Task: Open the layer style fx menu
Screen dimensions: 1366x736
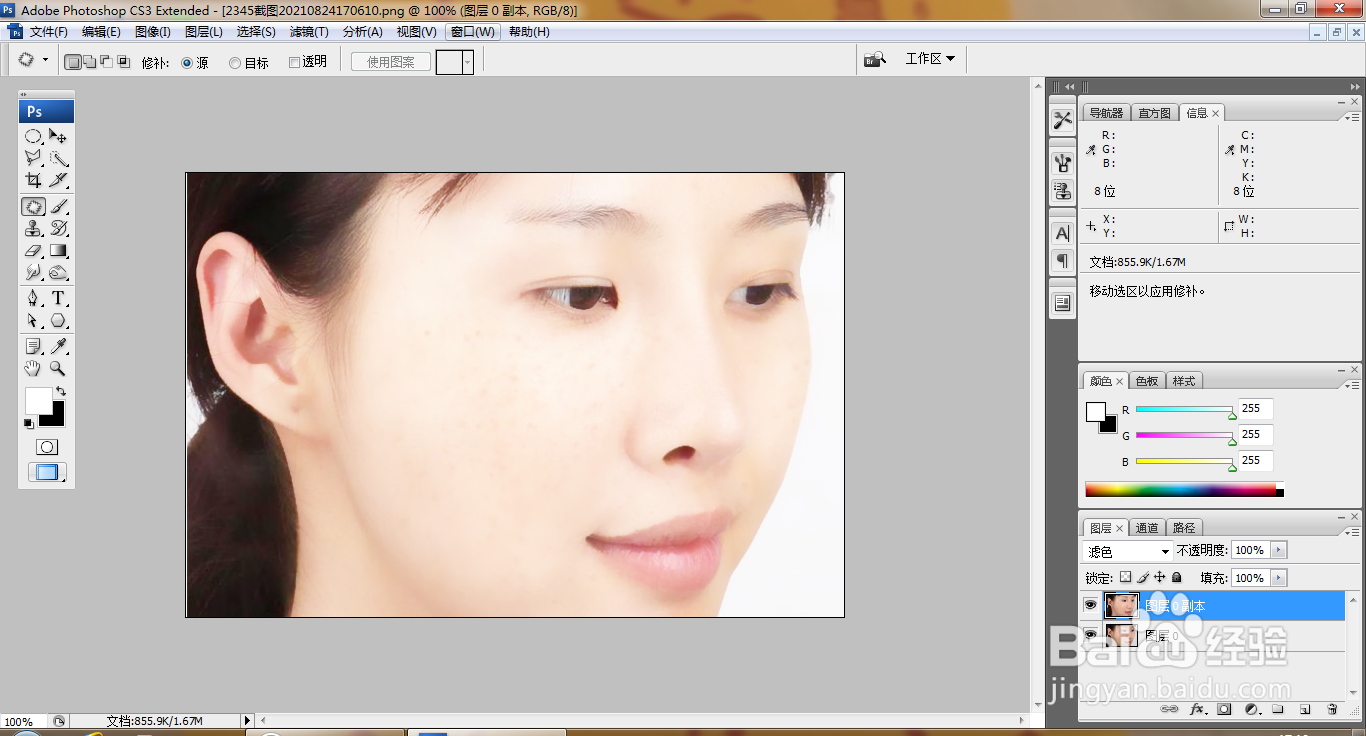Action: click(1196, 709)
